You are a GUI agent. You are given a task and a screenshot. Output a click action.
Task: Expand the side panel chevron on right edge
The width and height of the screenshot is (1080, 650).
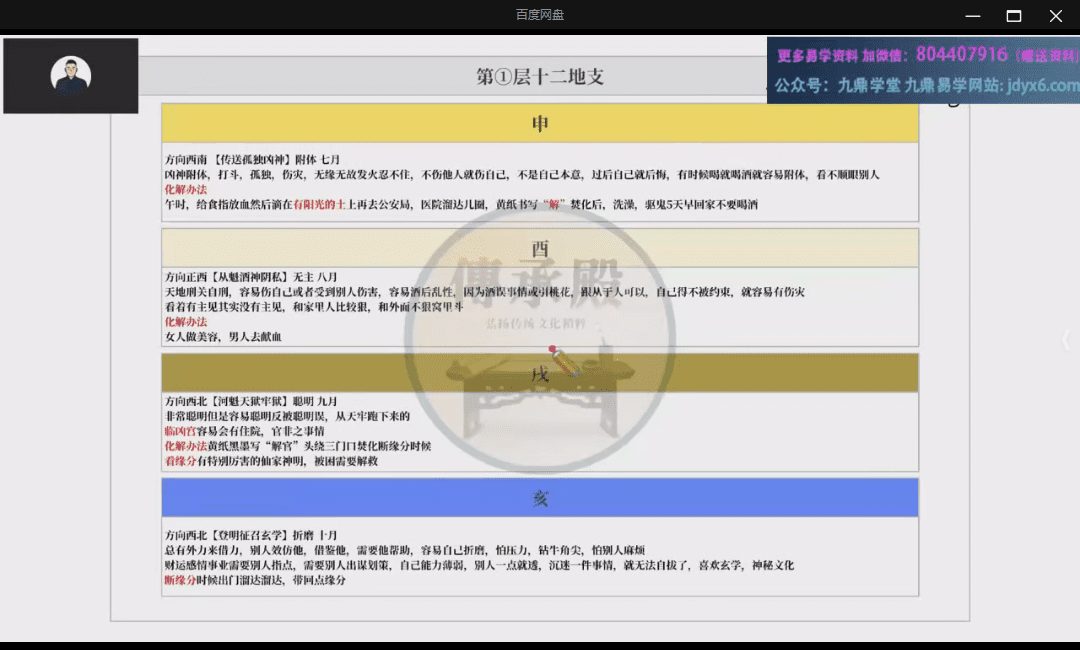coord(1065,340)
